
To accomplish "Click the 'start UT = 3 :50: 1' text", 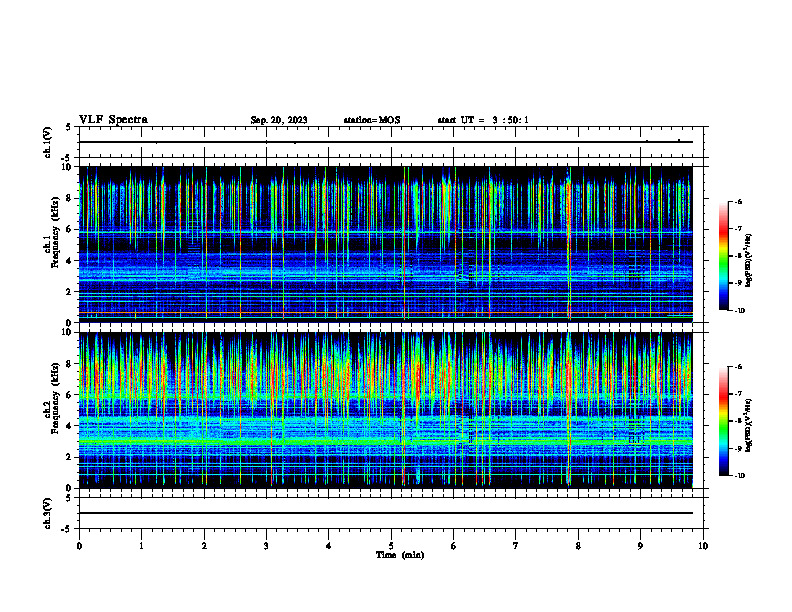I will [x=483, y=120].
